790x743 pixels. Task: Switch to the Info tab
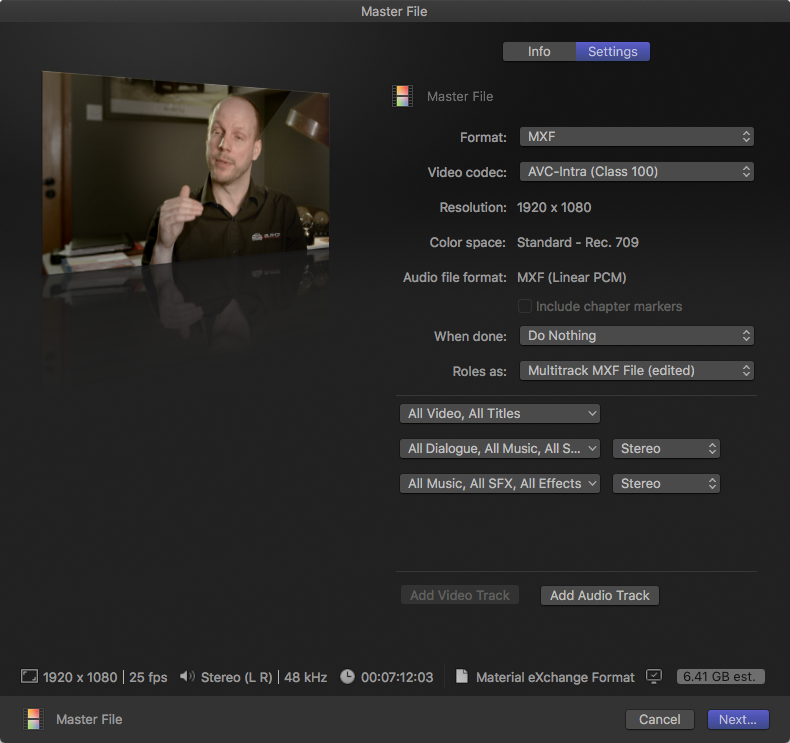pyautogui.click(x=539, y=51)
